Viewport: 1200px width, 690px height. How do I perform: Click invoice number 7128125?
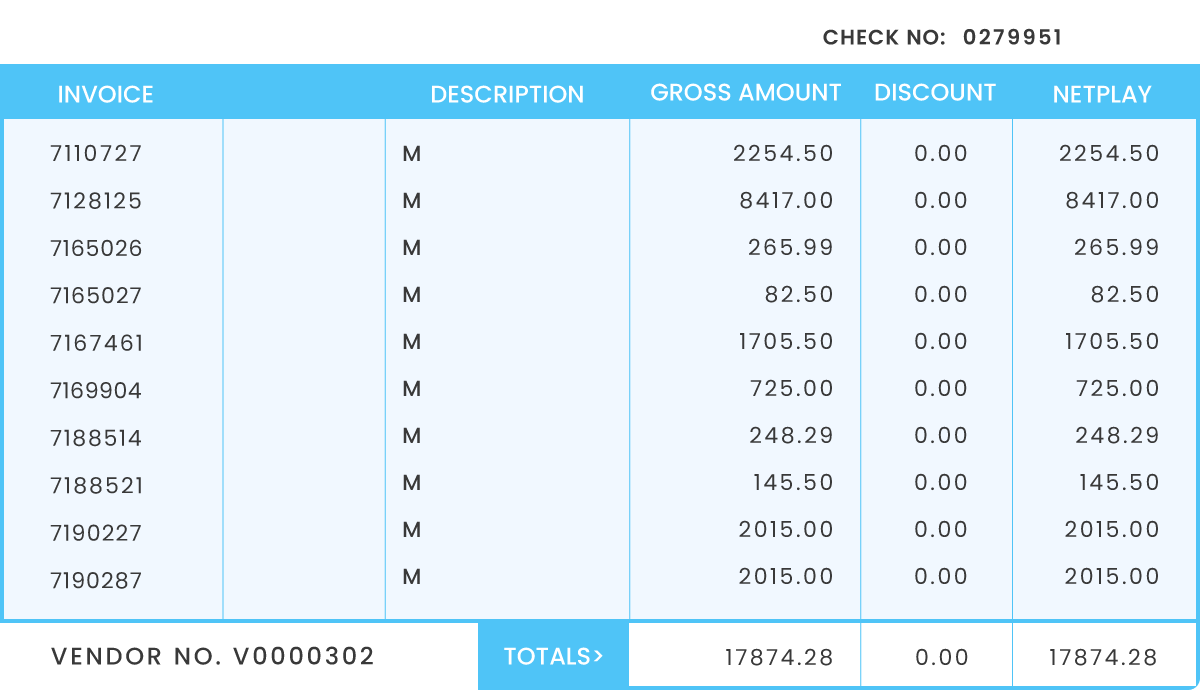pos(96,201)
